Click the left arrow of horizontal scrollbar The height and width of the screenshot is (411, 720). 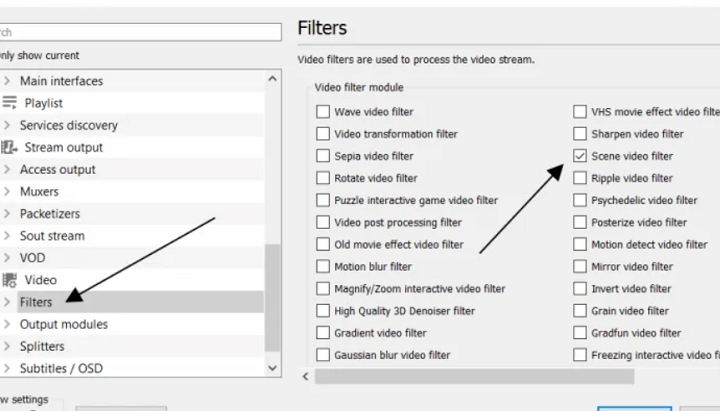tap(306, 377)
